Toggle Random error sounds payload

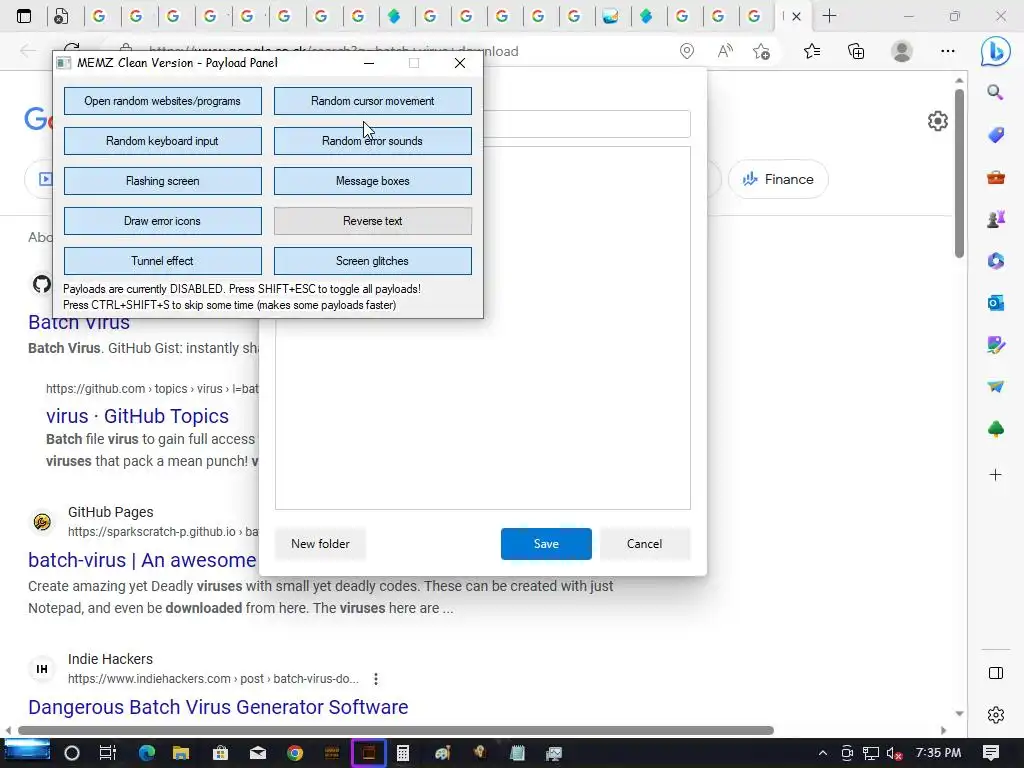tap(372, 141)
